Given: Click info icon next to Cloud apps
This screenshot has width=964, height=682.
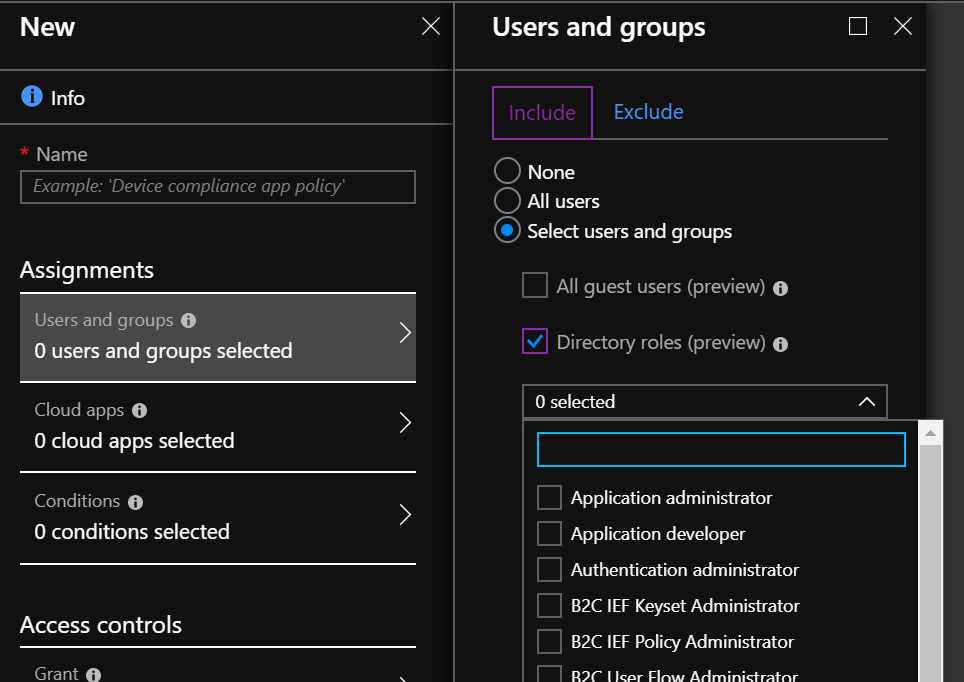Looking at the screenshot, I should tap(140, 411).
